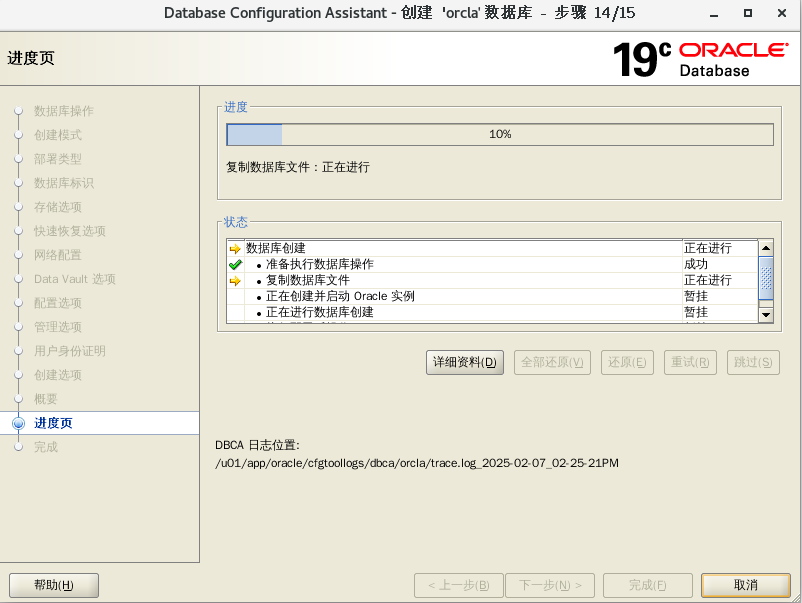Open 帮助(H) help

tap(54, 585)
